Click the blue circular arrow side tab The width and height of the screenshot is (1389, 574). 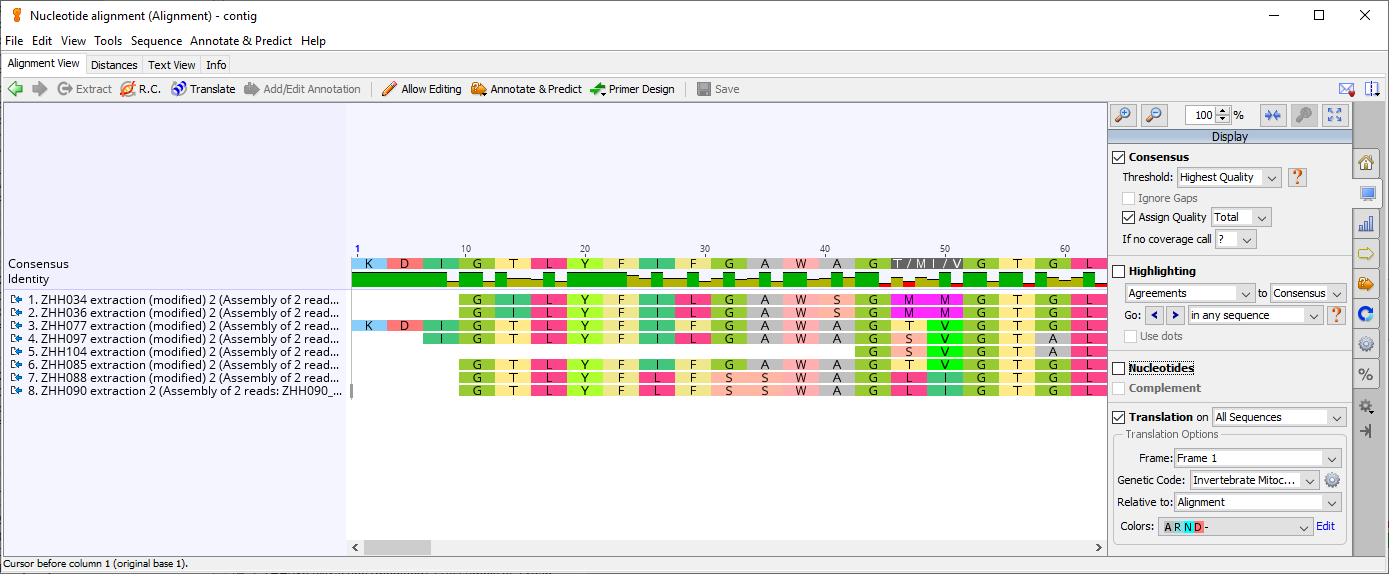[1366, 314]
